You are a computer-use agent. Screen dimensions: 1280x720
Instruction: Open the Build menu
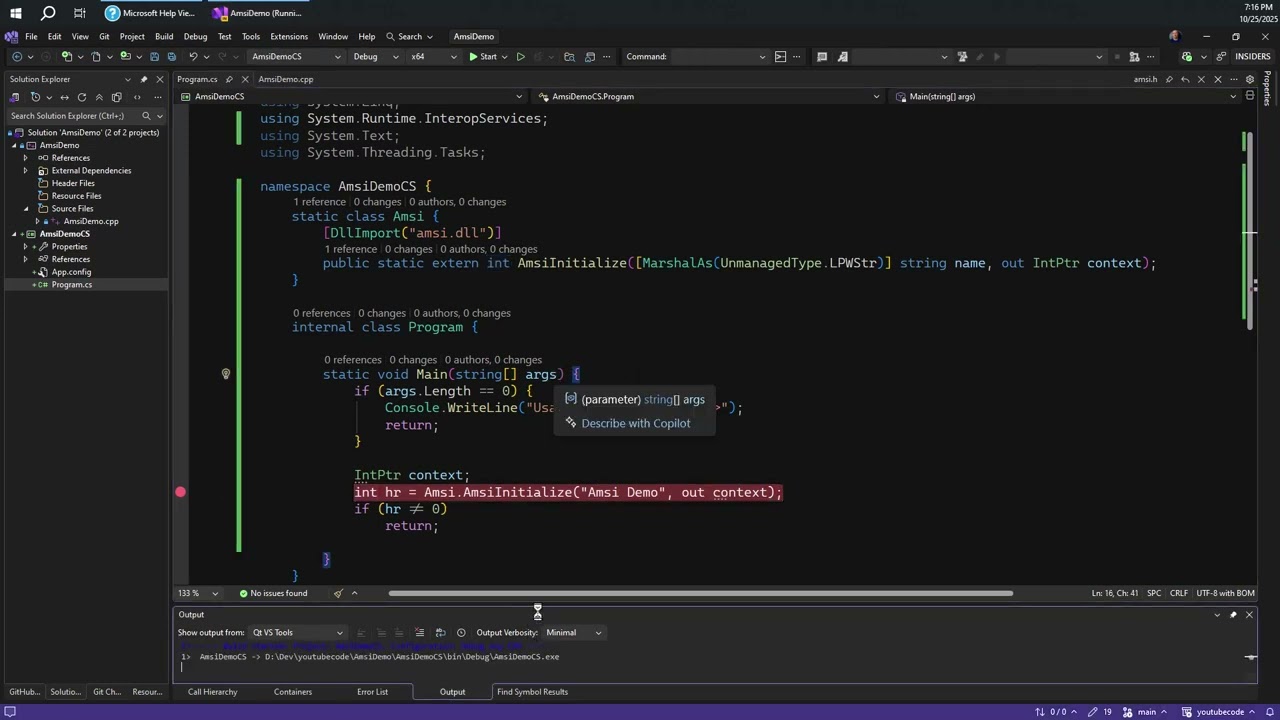coord(164,36)
